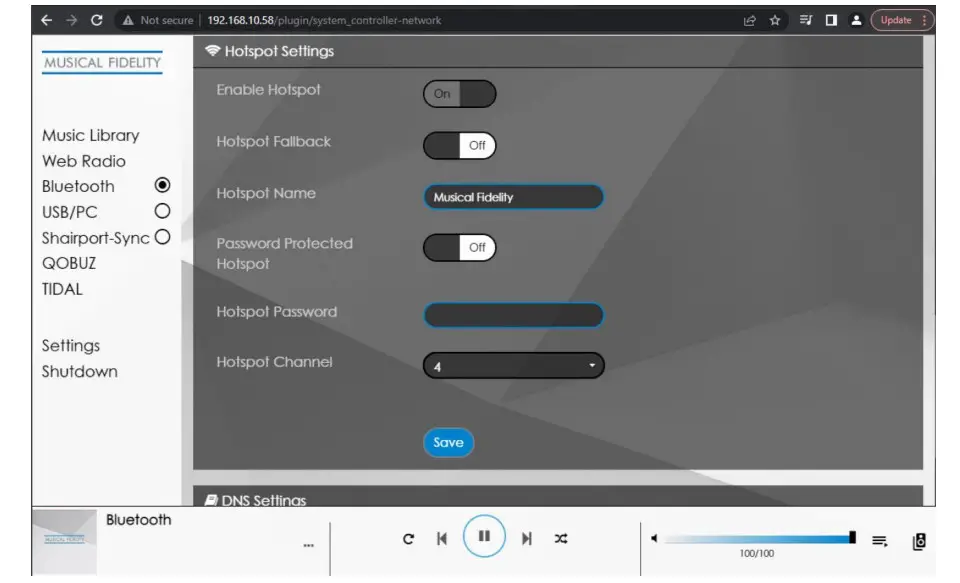Viewport: 960px width, 583px height.
Task: Skip to next track
Action: pyautogui.click(x=527, y=538)
